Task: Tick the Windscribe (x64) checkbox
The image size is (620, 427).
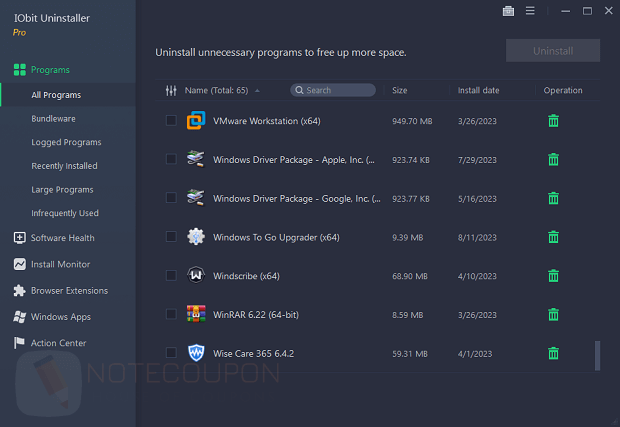Action: pos(171,275)
